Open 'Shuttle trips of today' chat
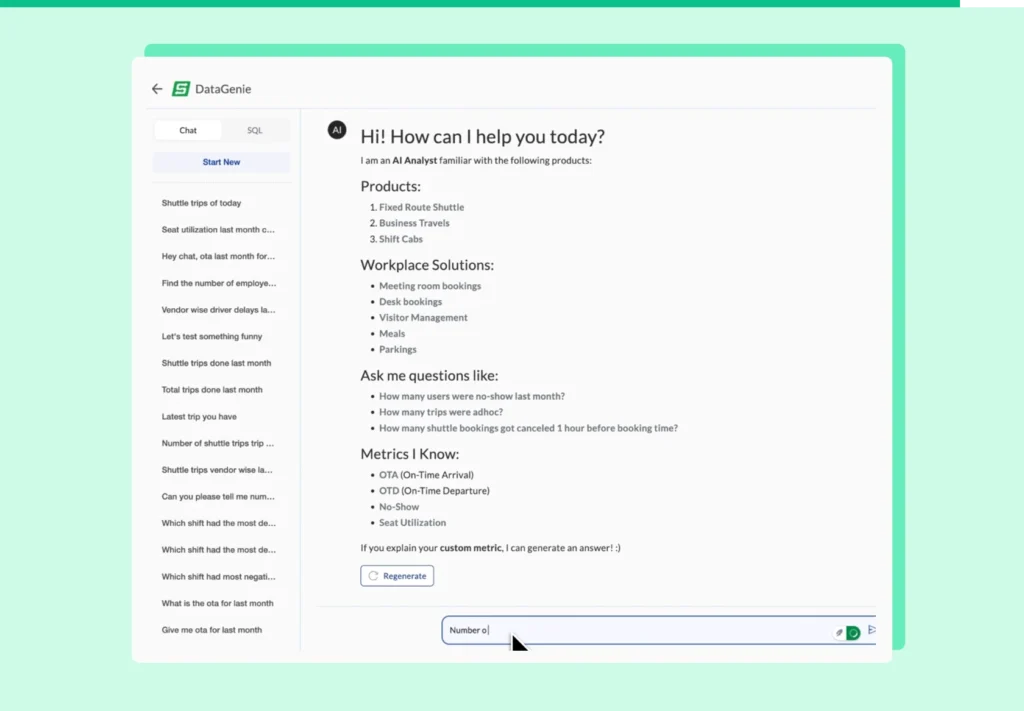Image resolution: width=1024 pixels, height=711 pixels. pyautogui.click(x=201, y=203)
